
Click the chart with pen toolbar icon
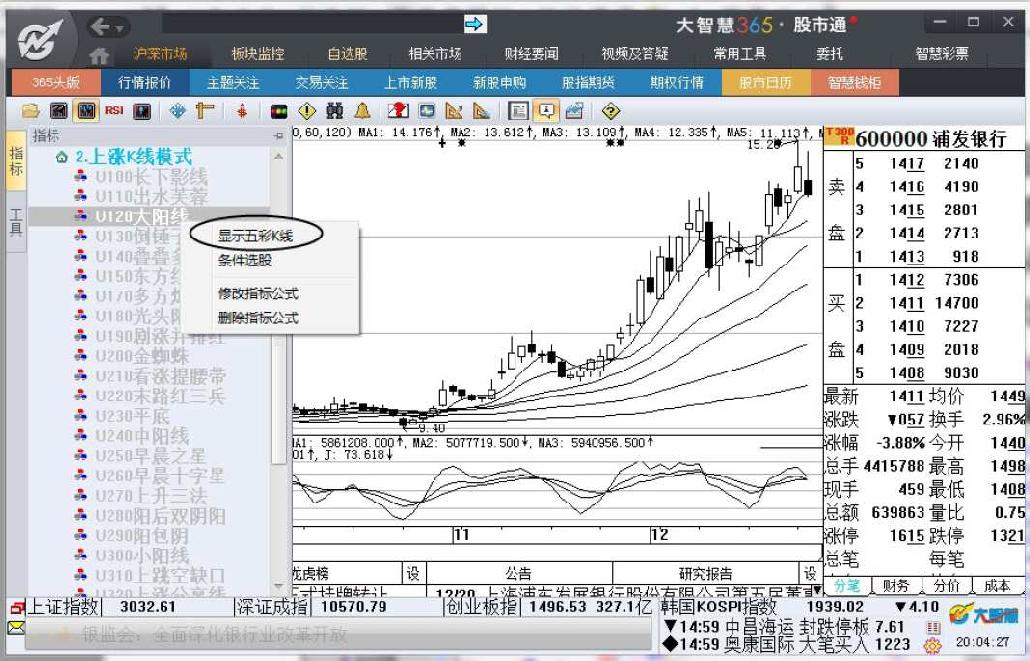tap(573, 110)
